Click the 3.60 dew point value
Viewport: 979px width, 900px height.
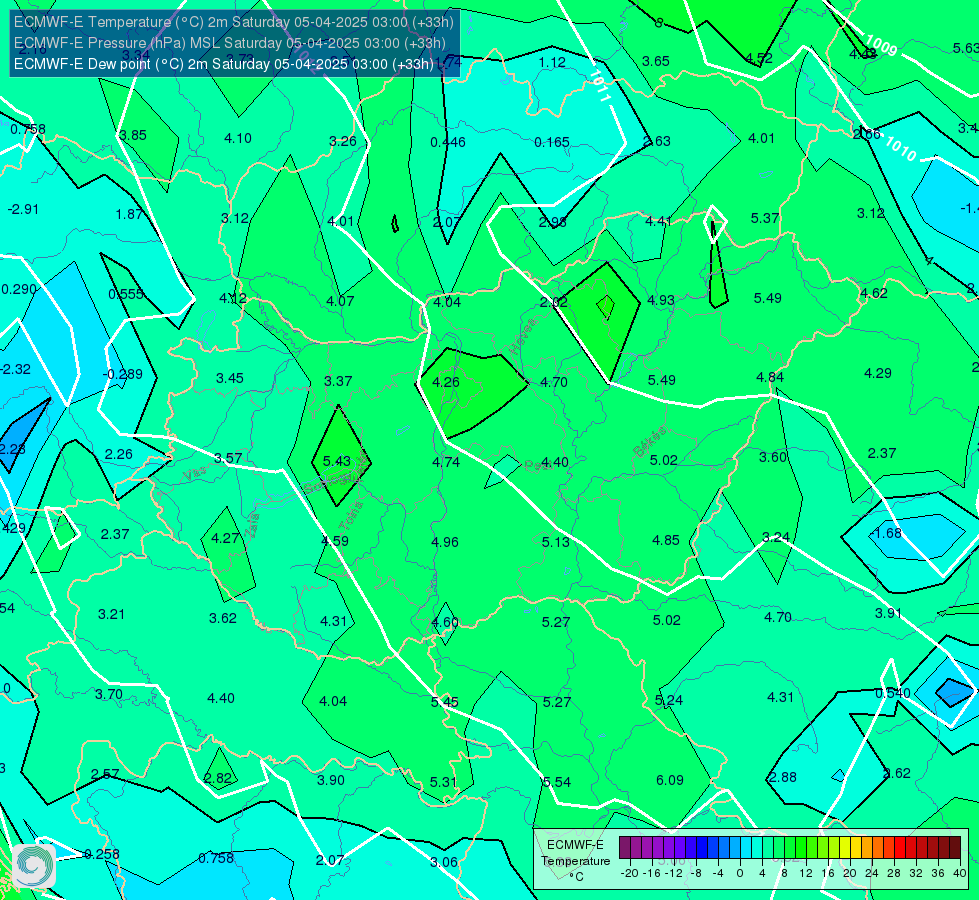coord(773,457)
